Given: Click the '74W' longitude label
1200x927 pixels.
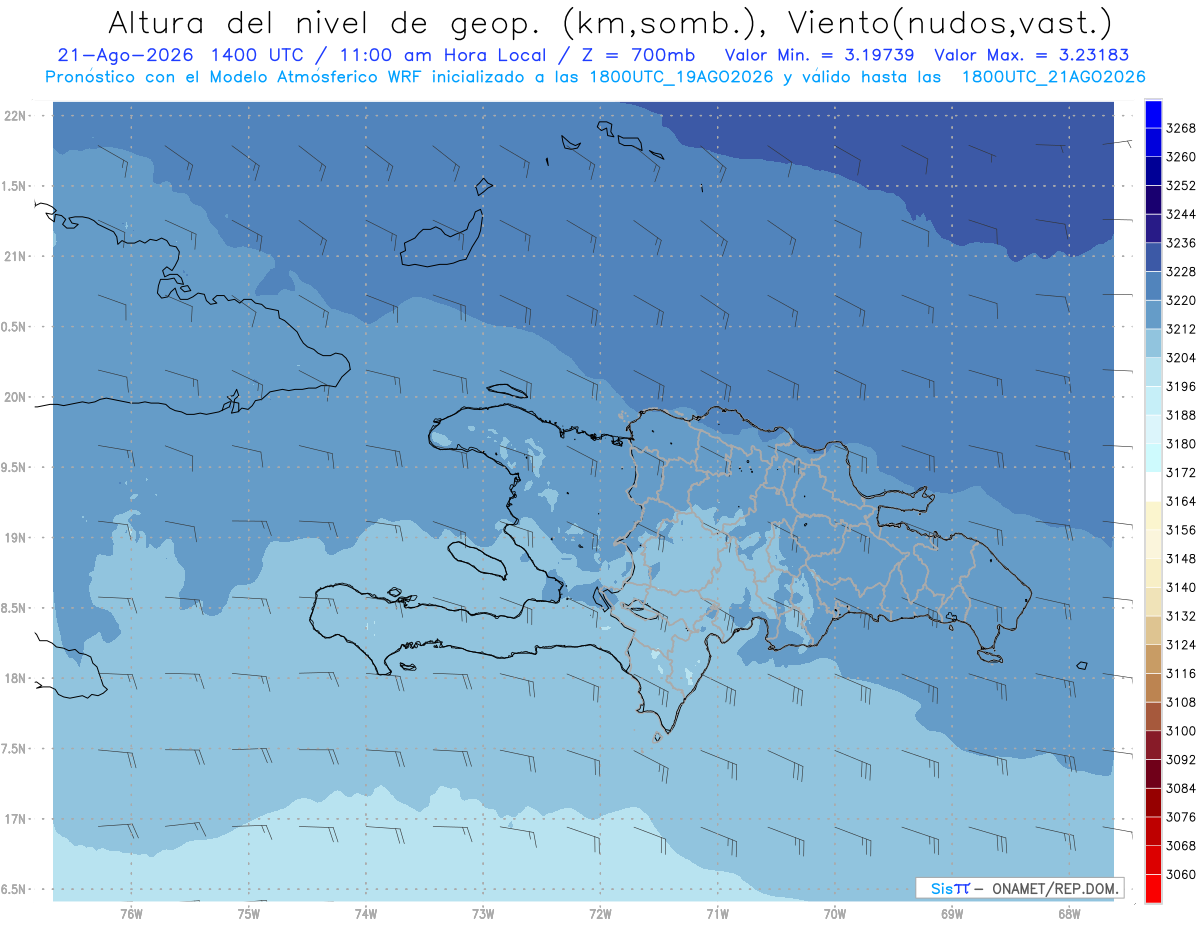Looking at the screenshot, I should tap(365, 914).
